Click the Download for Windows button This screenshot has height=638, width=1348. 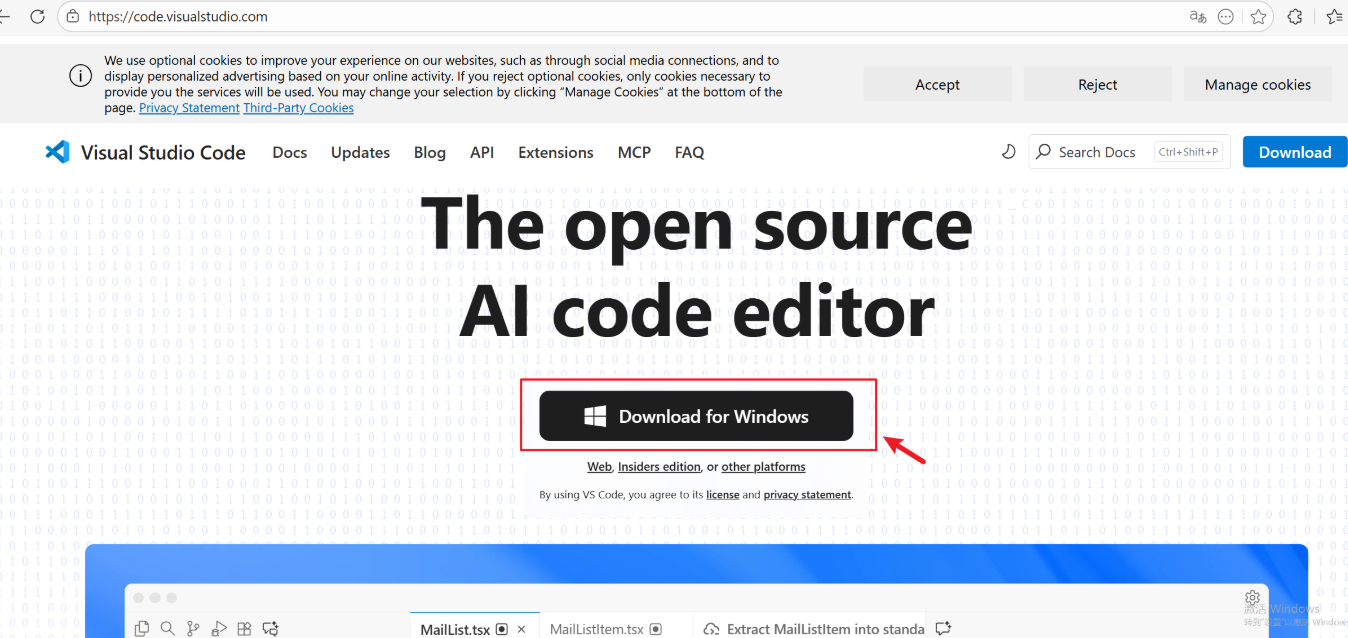point(696,416)
